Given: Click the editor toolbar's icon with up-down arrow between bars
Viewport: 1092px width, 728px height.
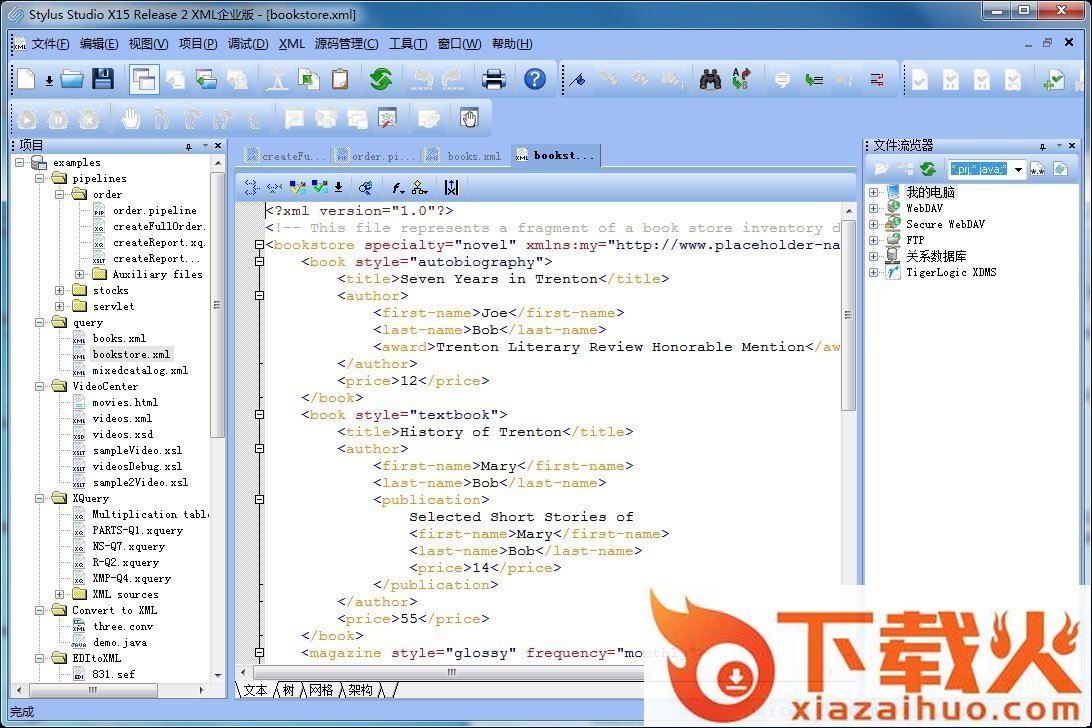Looking at the screenshot, I should (451, 187).
